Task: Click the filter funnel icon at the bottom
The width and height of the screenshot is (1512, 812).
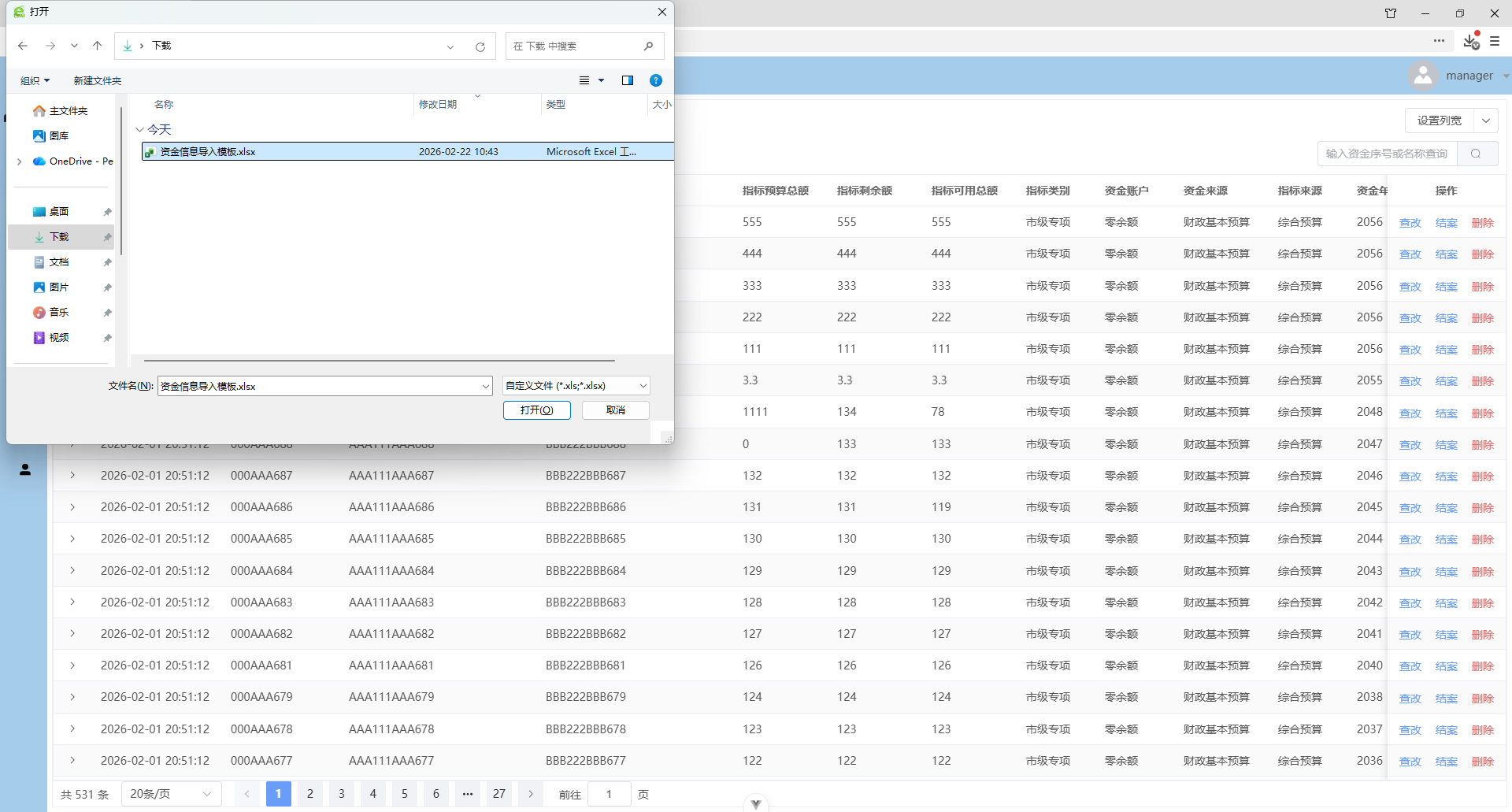Action: (756, 804)
